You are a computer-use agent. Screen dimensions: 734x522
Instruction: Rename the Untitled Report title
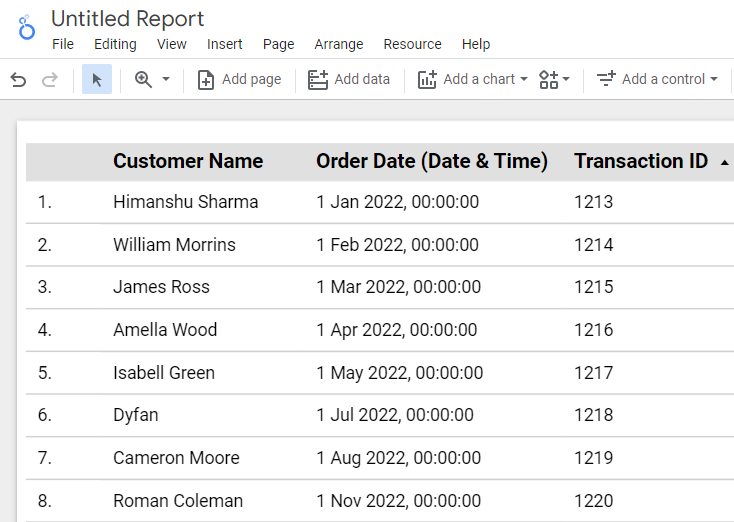127,19
